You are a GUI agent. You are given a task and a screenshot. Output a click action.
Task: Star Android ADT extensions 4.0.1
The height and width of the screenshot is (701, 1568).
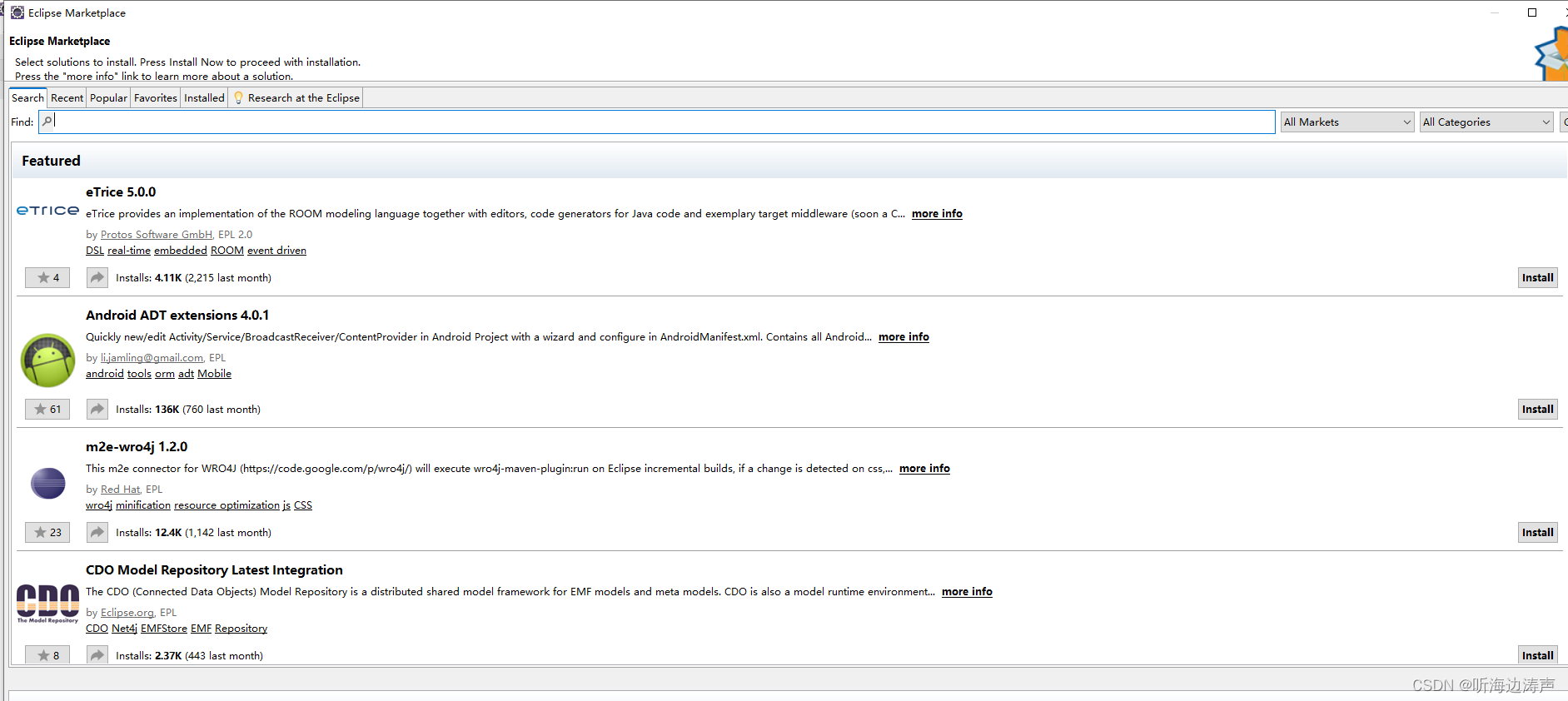47,410
